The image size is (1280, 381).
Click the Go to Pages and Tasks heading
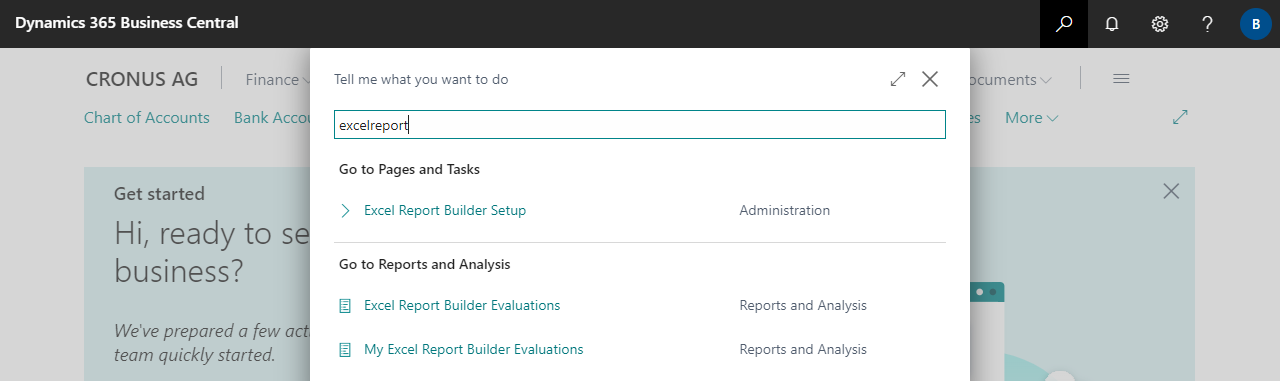(x=409, y=169)
